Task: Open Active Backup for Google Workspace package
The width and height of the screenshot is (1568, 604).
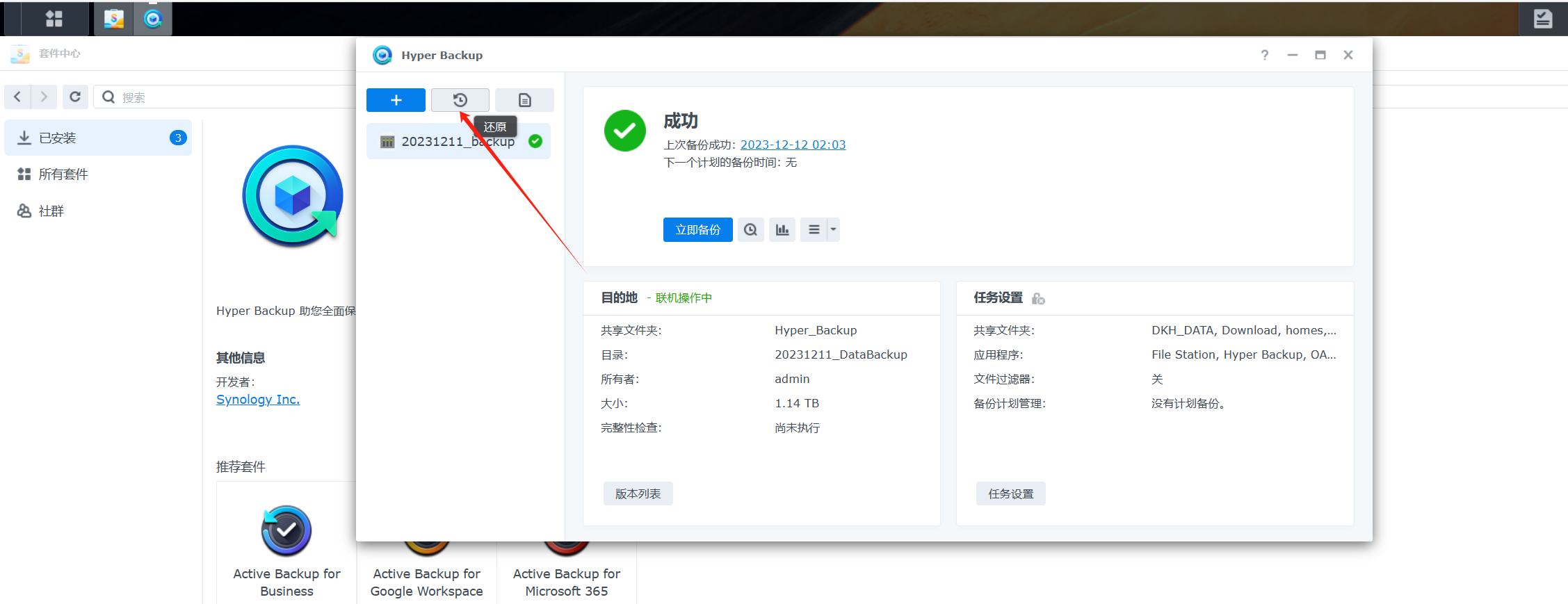Action: click(426, 573)
